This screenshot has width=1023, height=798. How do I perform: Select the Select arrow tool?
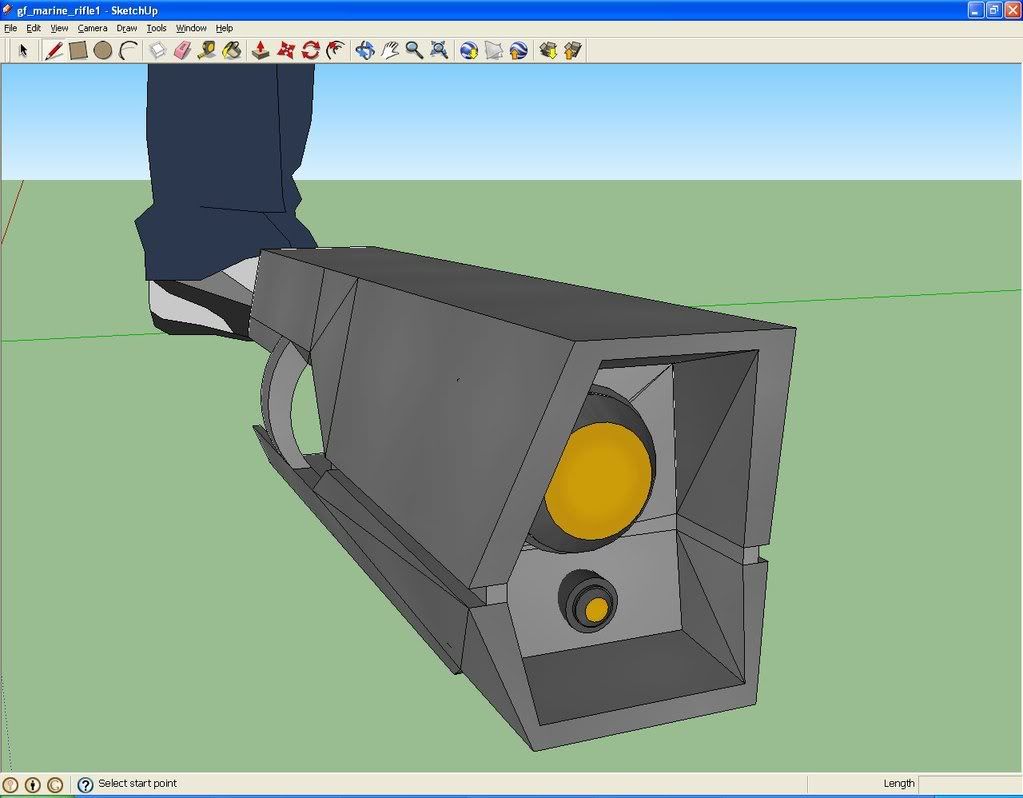[23, 50]
